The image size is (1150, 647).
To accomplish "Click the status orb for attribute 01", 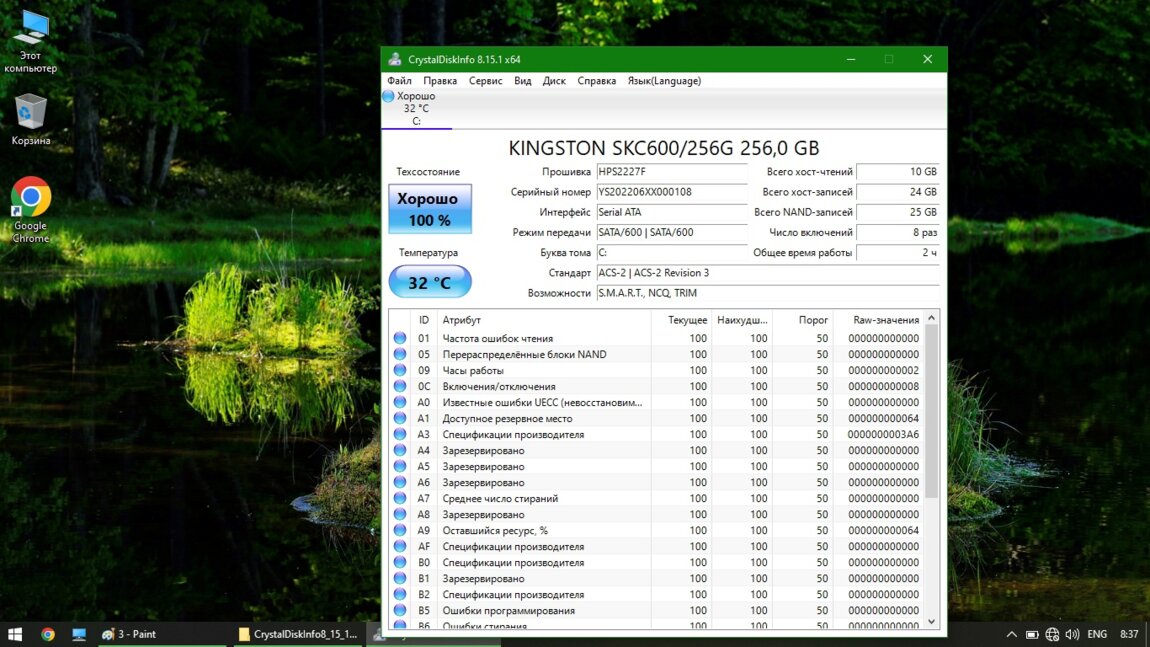I will tap(400, 339).
